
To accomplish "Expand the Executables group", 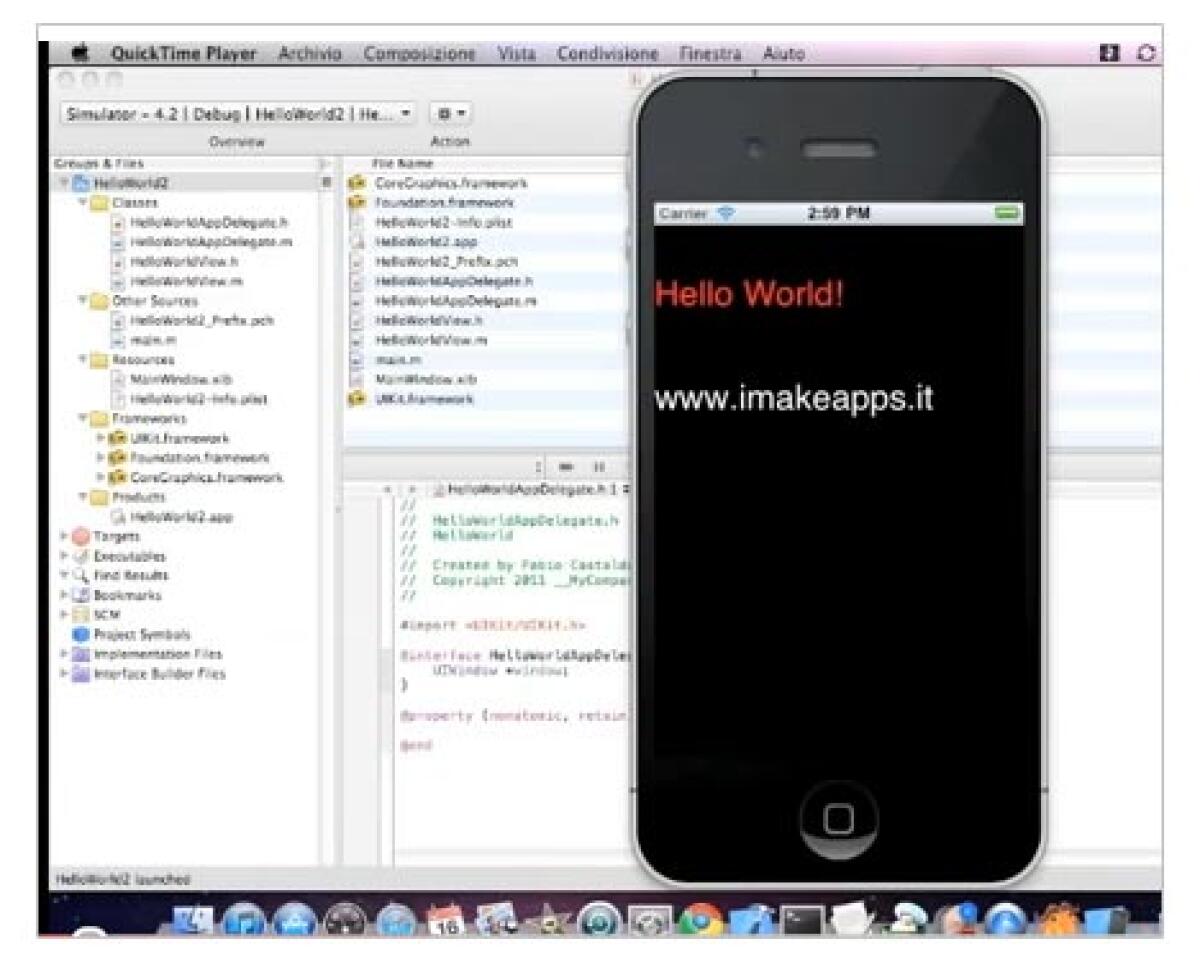I will click(x=64, y=556).
